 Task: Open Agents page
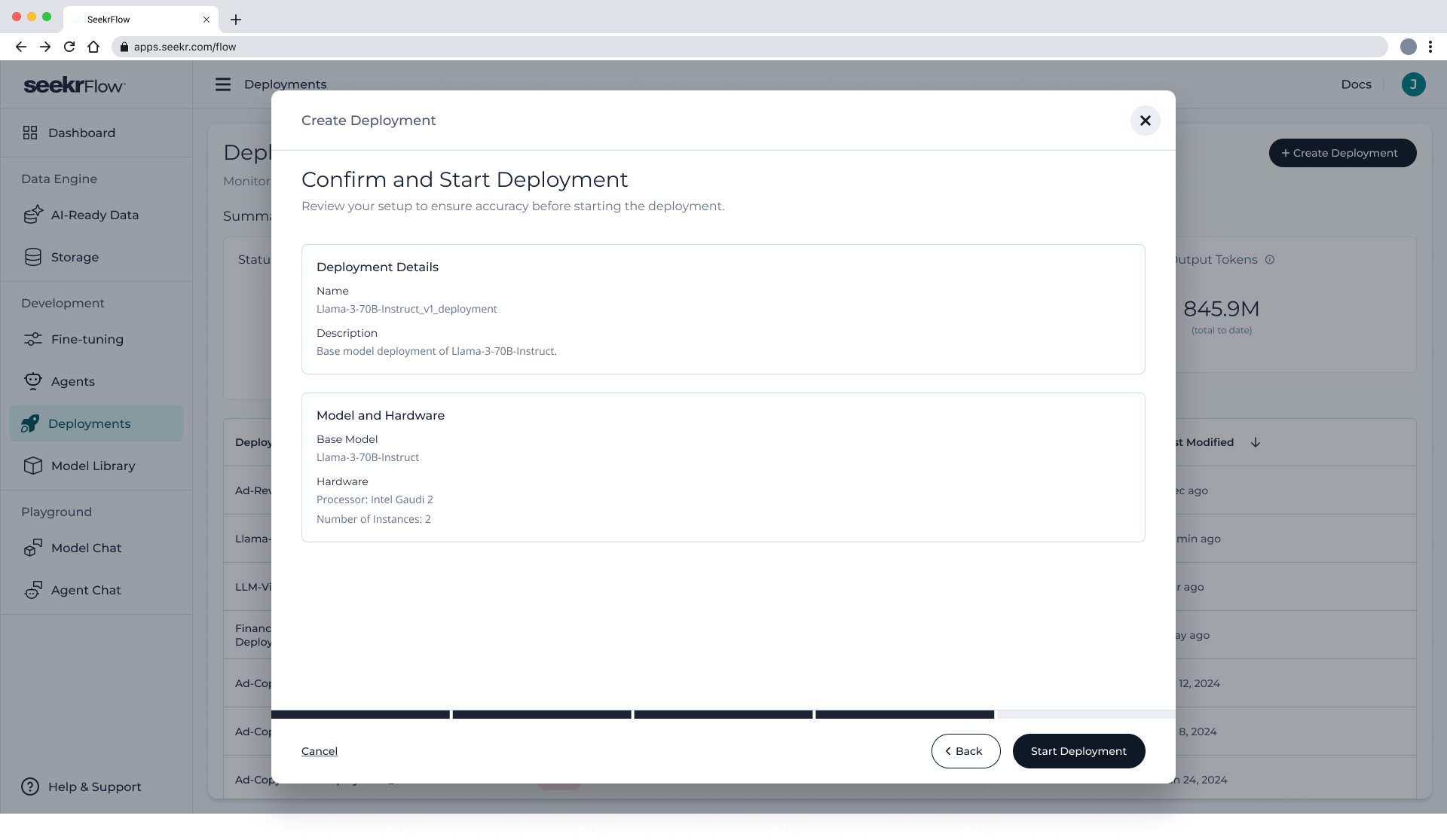tap(96, 381)
